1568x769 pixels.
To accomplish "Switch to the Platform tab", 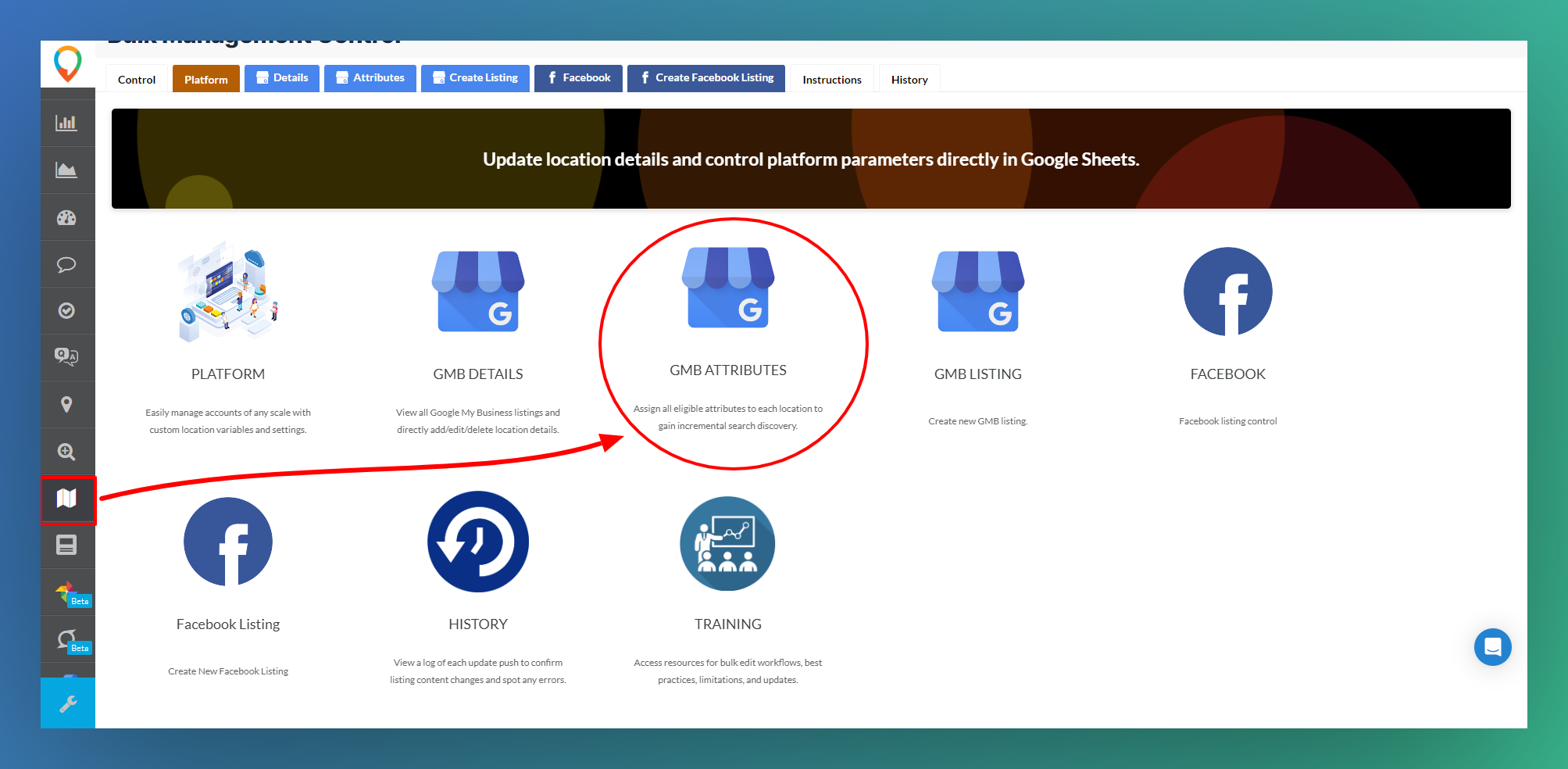I will coord(206,79).
